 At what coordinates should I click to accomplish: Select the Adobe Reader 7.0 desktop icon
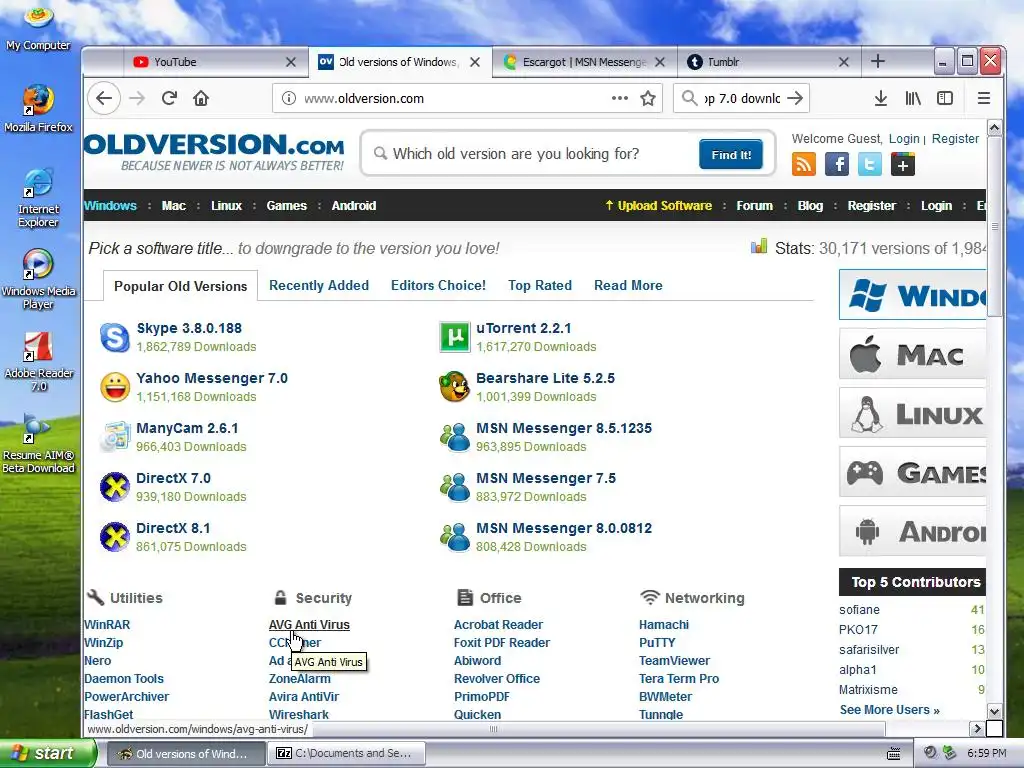tap(39, 361)
